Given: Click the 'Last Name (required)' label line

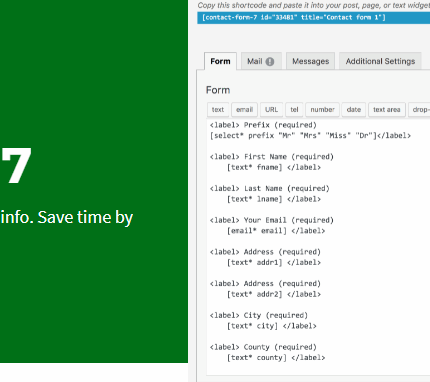Looking at the screenshot, I should coord(270,188).
